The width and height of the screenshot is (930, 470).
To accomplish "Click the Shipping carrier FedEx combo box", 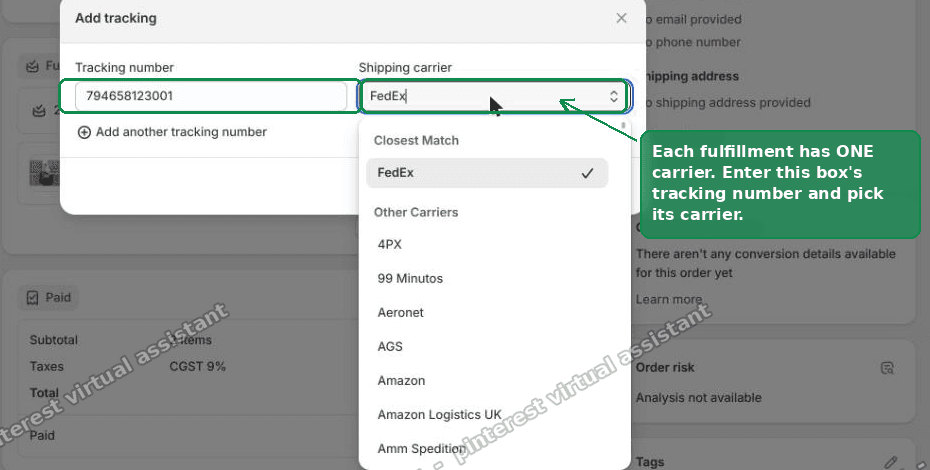I will point(493,96).
